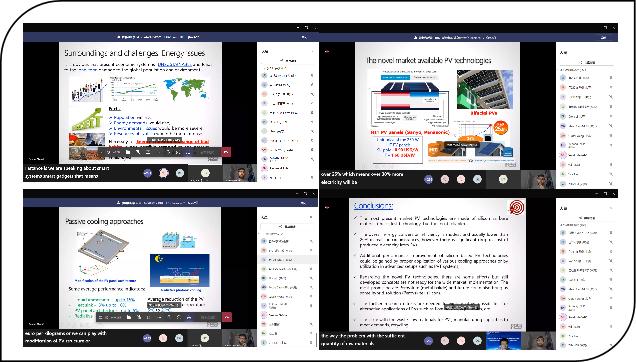Screen dimensions: 636x362
Task: Toggle camera in Energy issues meeting toolbar
Action: (x=128, y=152)
